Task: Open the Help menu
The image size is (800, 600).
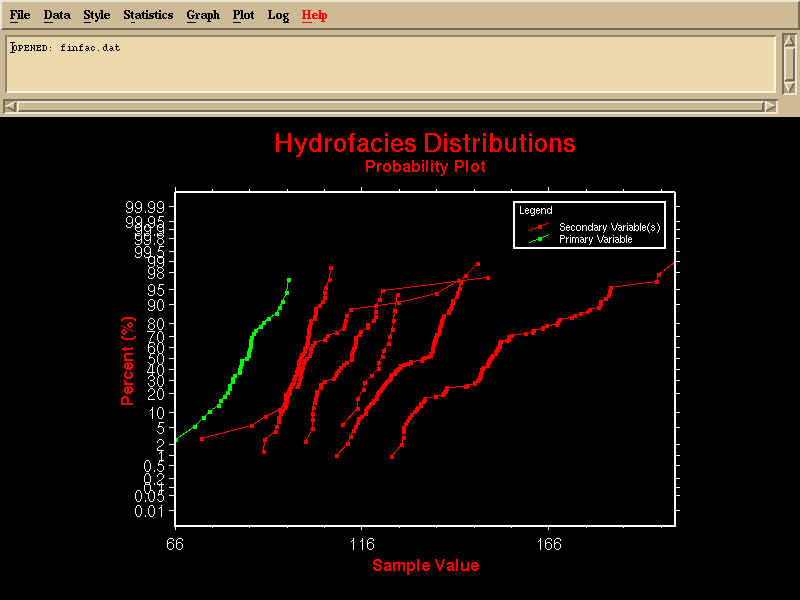Action: (314, 15)
